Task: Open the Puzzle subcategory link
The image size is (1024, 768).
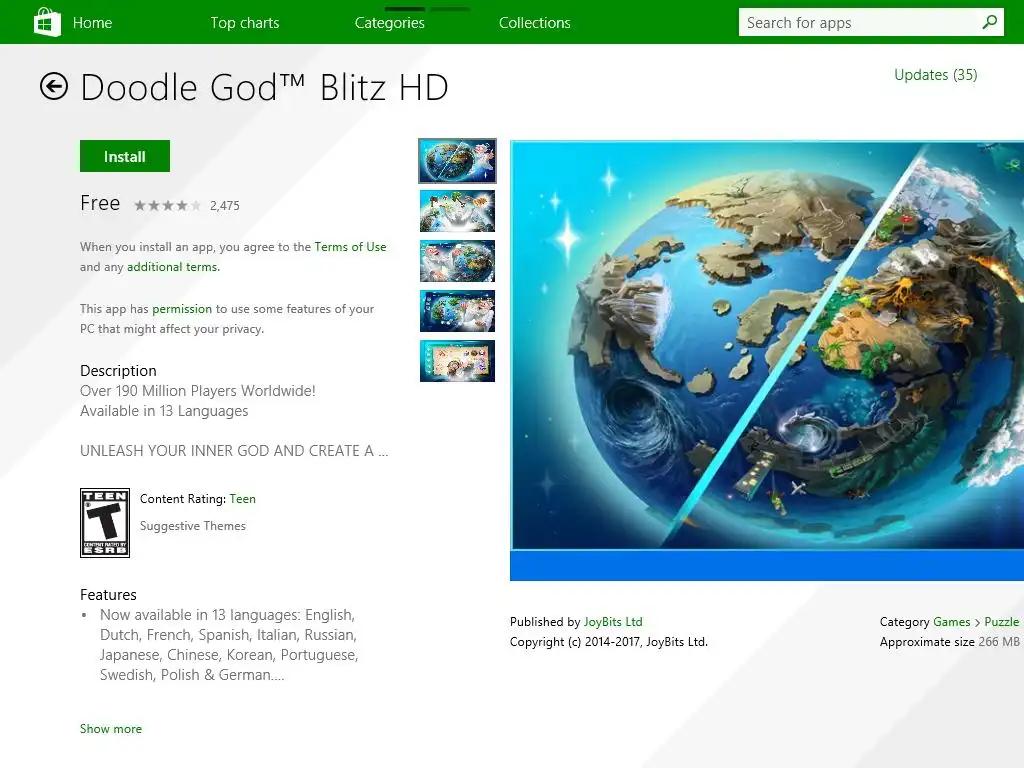Action: (1001, 622)
